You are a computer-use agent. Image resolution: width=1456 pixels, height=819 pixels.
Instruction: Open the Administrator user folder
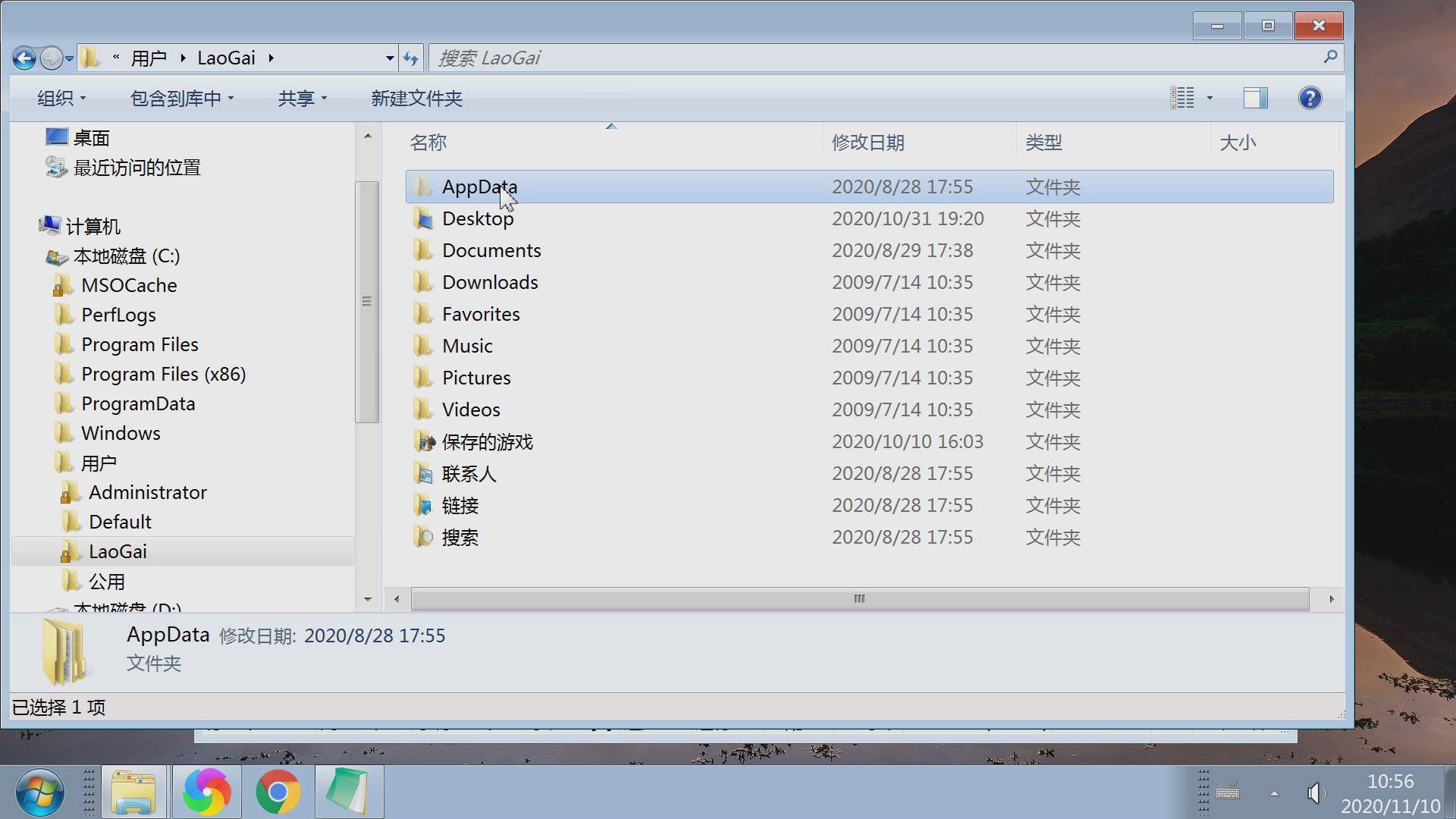tap(148, 491)
